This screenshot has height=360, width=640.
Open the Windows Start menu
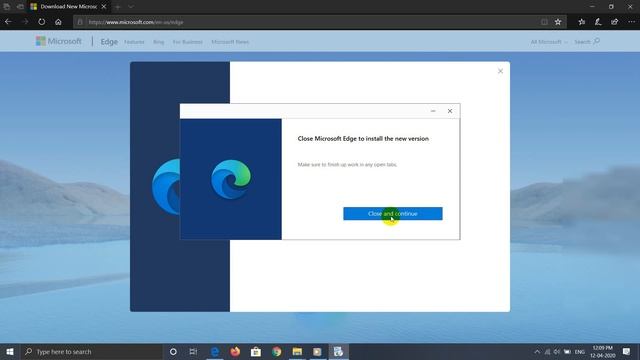[10, 351]
